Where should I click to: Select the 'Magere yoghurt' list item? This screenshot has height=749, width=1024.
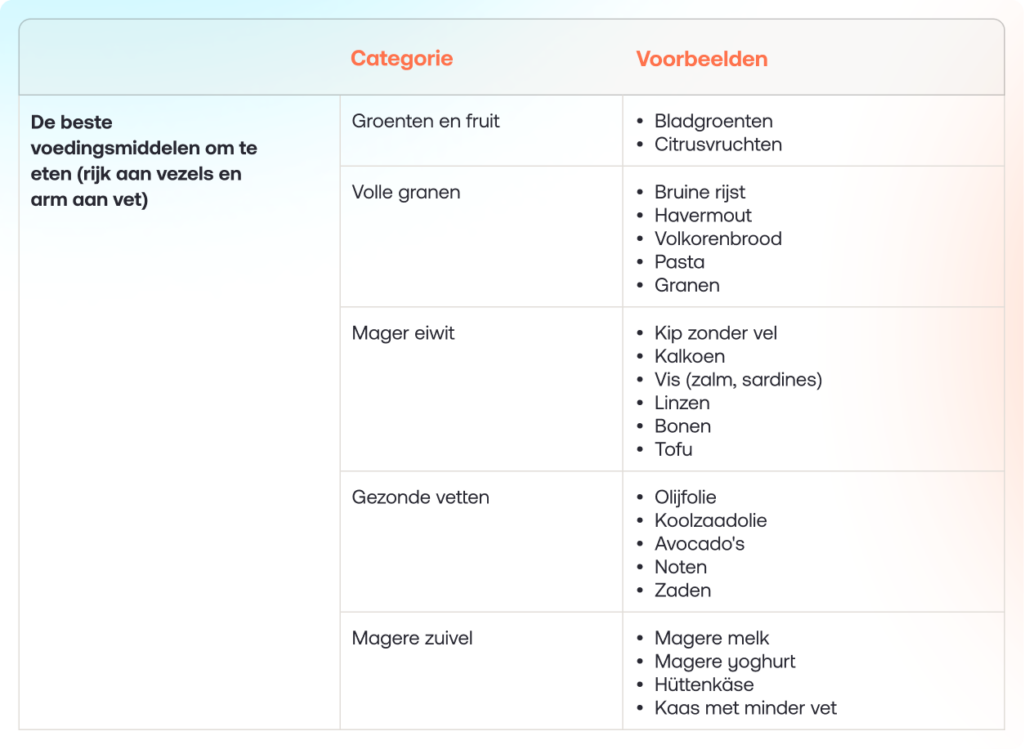pyautogui.click(x=725, y=661)
